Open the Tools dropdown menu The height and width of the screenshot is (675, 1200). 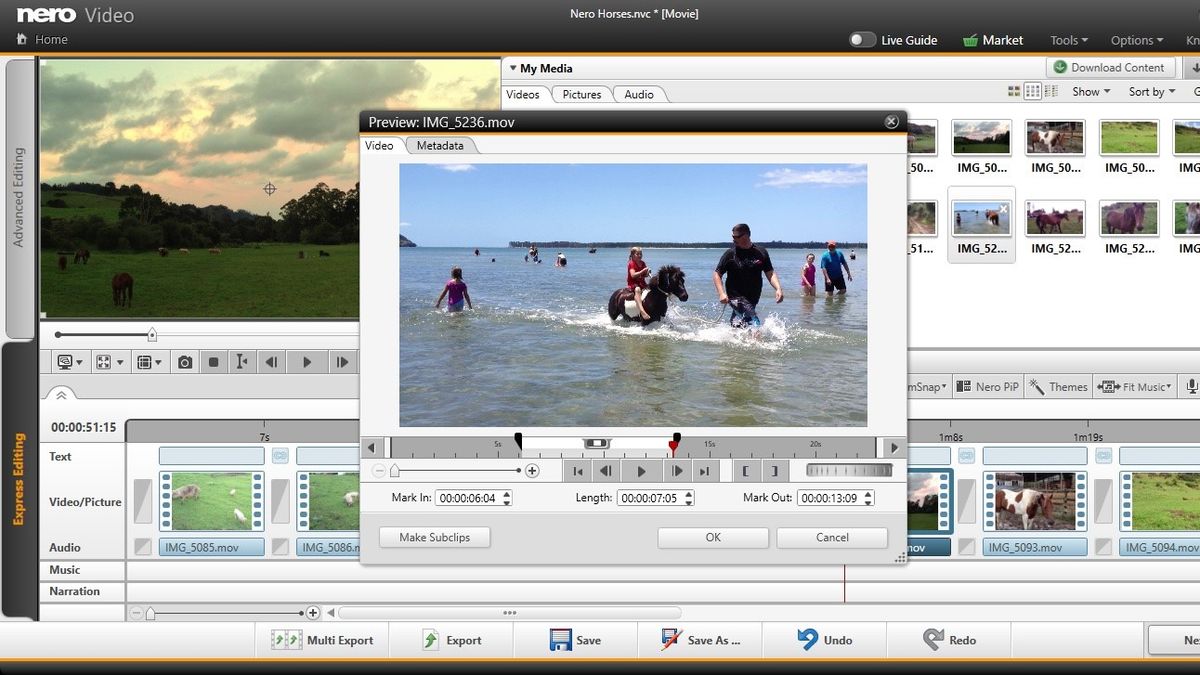coord(1069,40)
